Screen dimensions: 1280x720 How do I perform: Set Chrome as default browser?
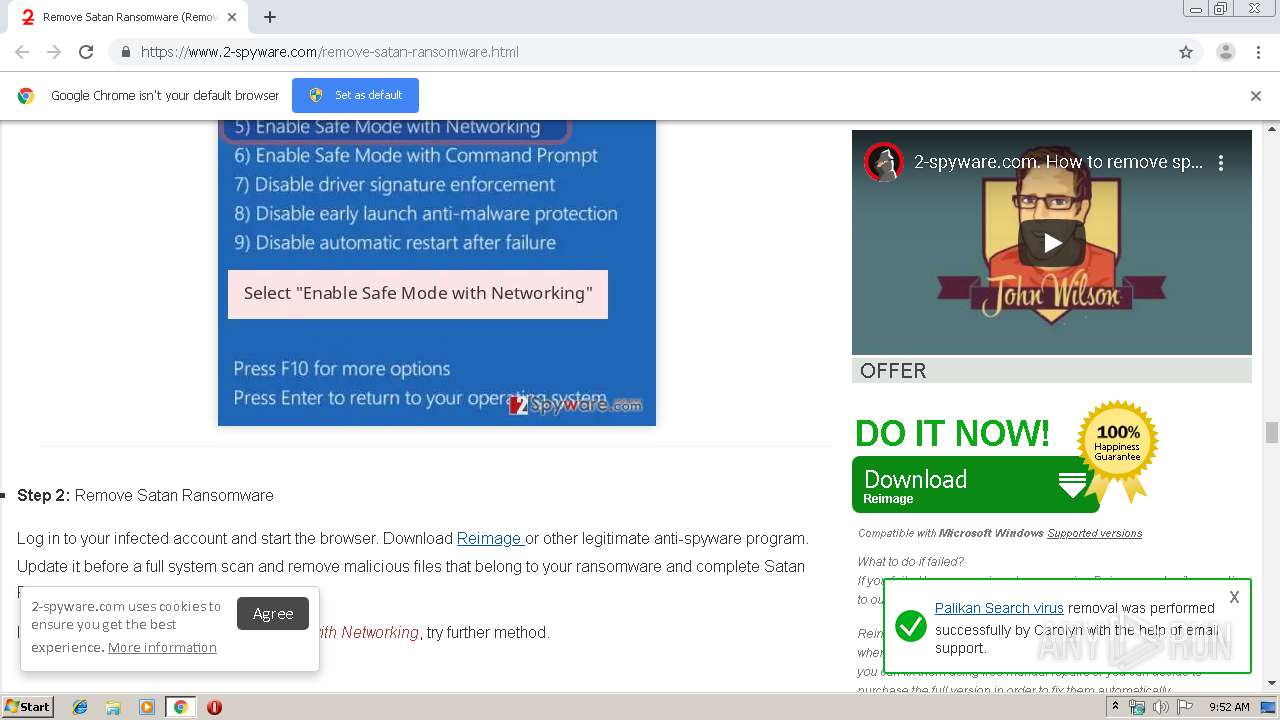(355, 95)
